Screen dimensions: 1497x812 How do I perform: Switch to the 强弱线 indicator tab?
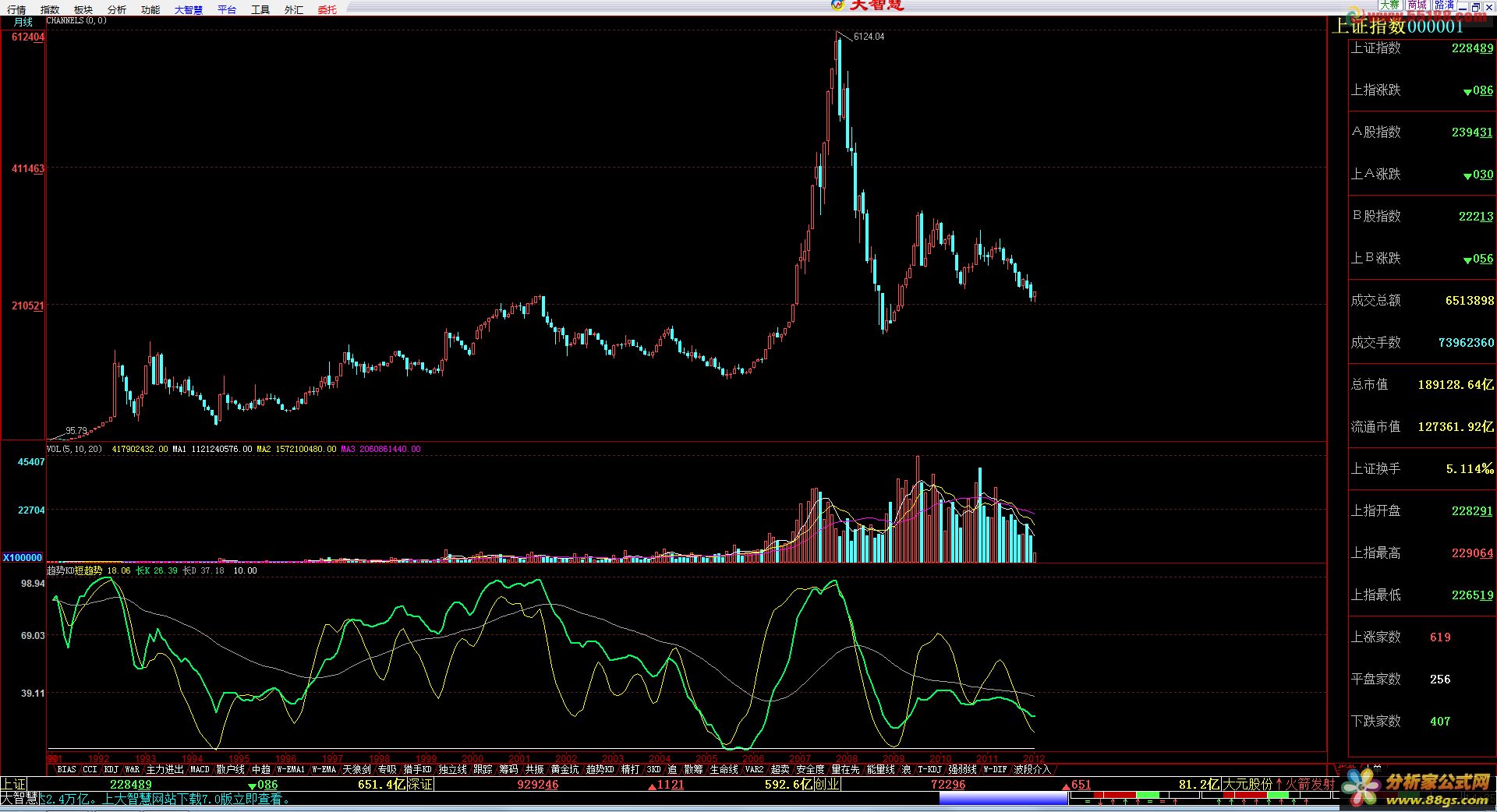pyautogui.click(x=962, y=769)
